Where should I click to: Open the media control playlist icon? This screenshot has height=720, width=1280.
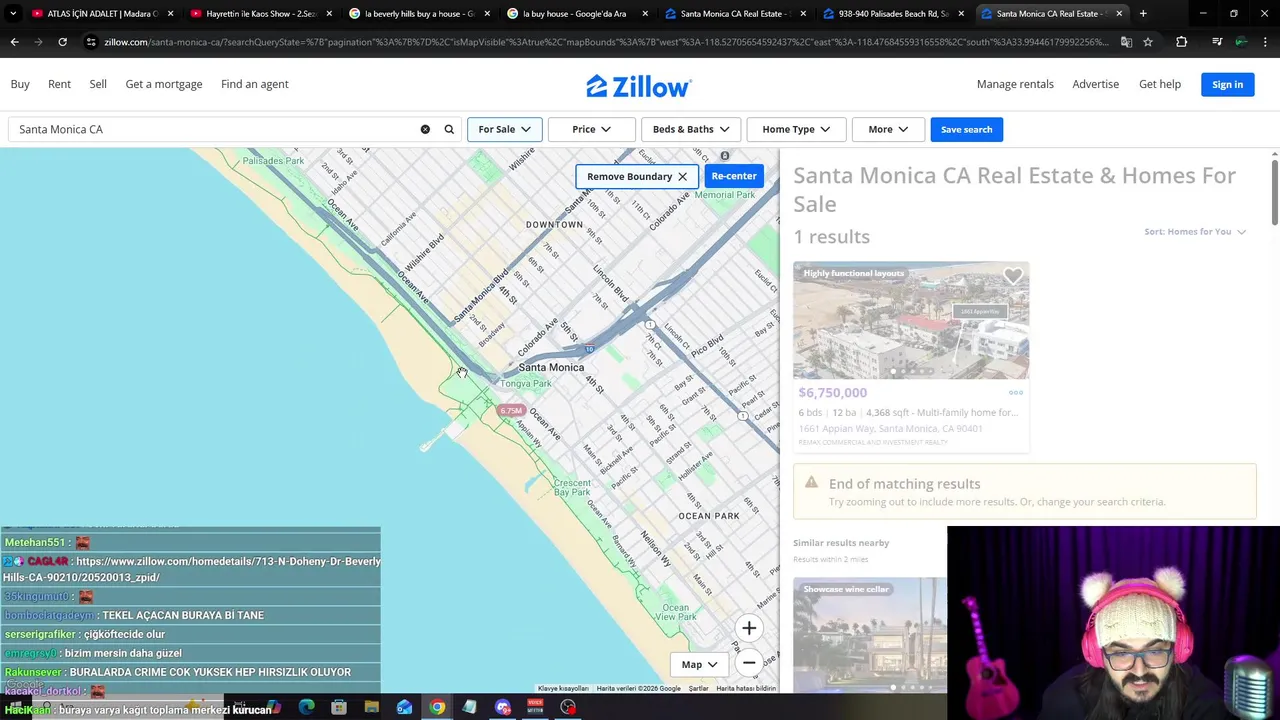1216,42
